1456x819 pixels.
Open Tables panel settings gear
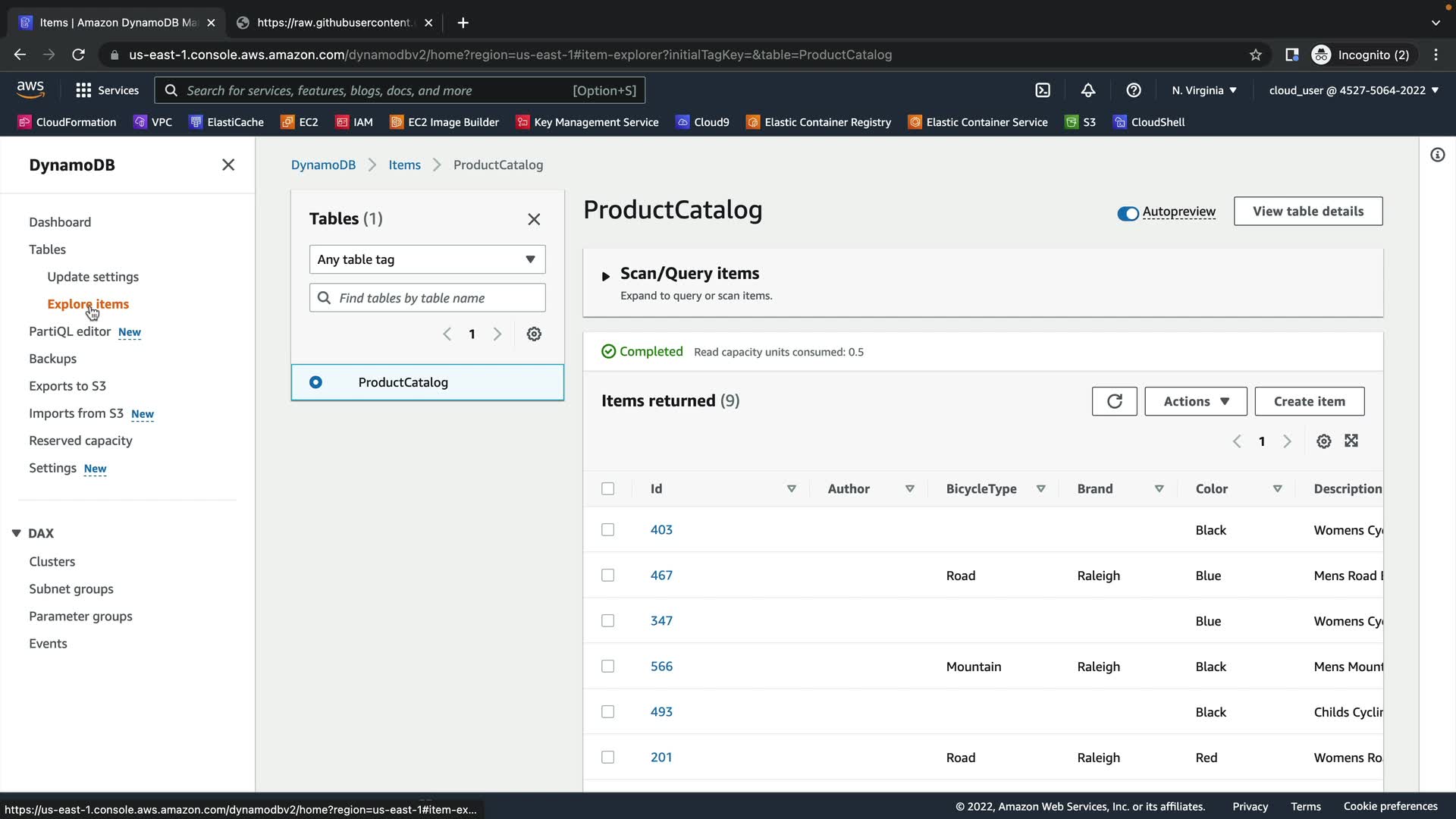point(534,334)
